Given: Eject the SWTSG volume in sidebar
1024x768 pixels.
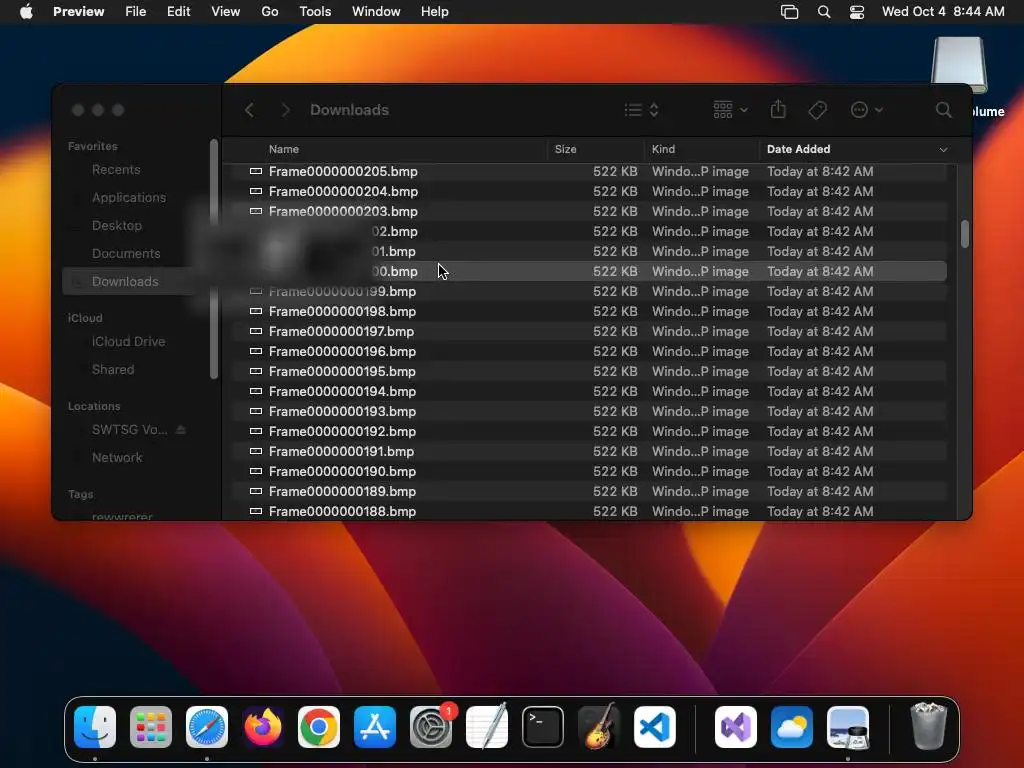Looking at the screenshot, I should click(x=181, y=430).
